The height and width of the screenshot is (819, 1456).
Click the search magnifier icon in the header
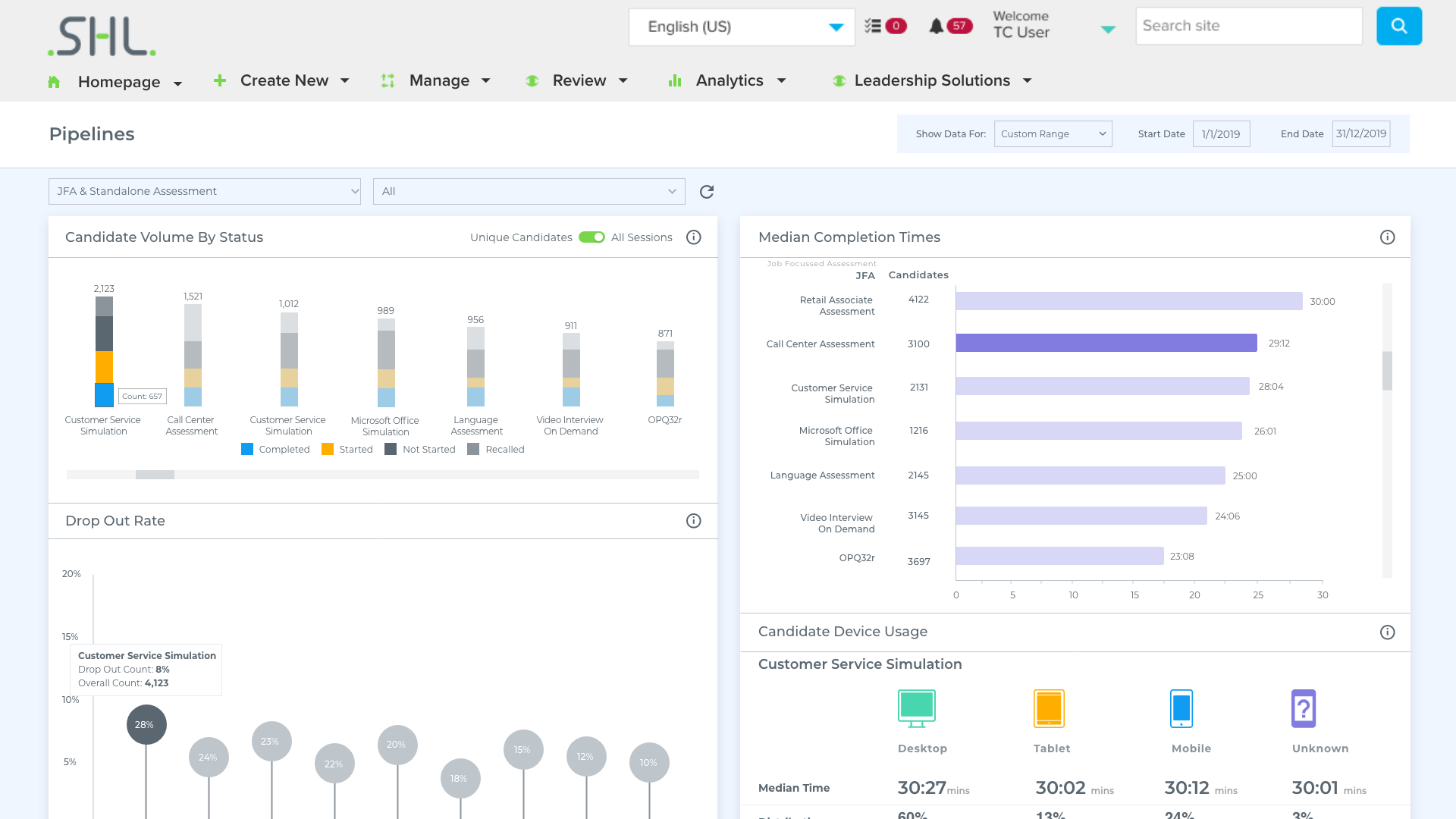1399,25
